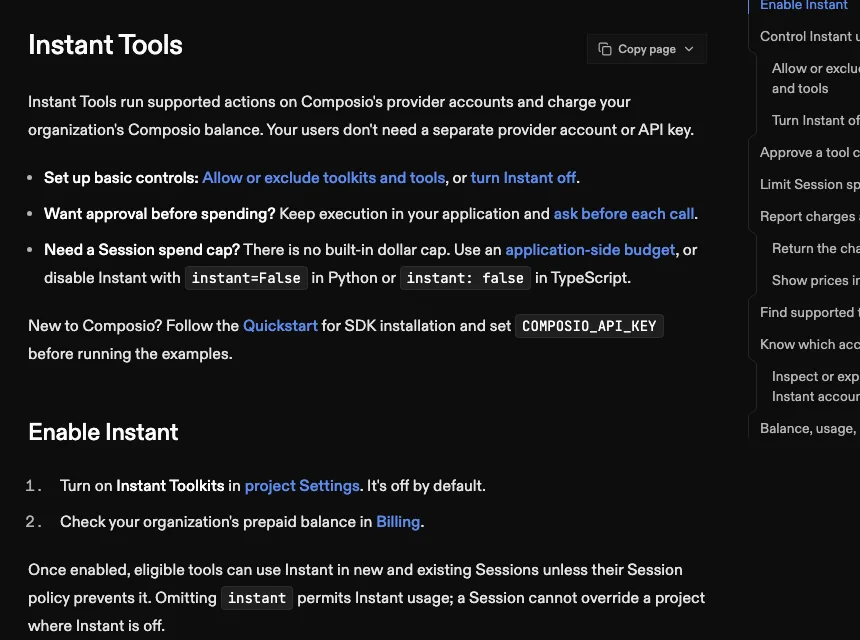The height and width of the screenshot is (640, 860).
Task: Click the 'Instant Tools' page heading
Action: click(x=105, y=45)
